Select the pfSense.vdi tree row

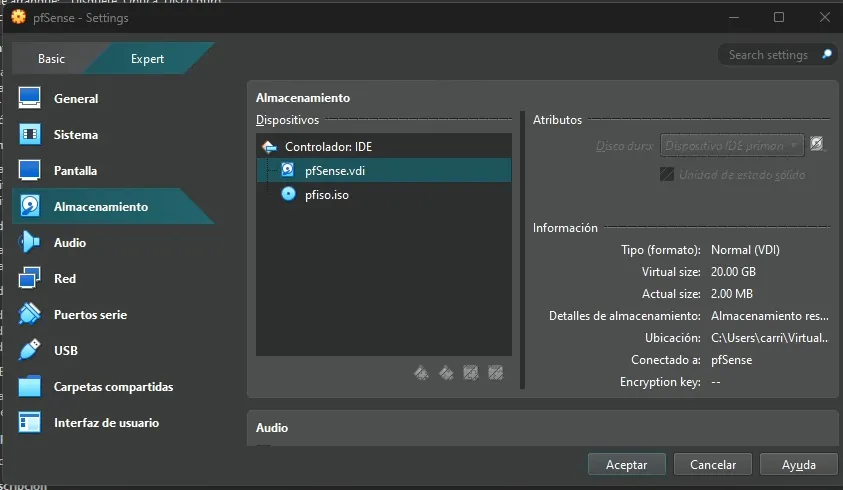pos(384,170)
